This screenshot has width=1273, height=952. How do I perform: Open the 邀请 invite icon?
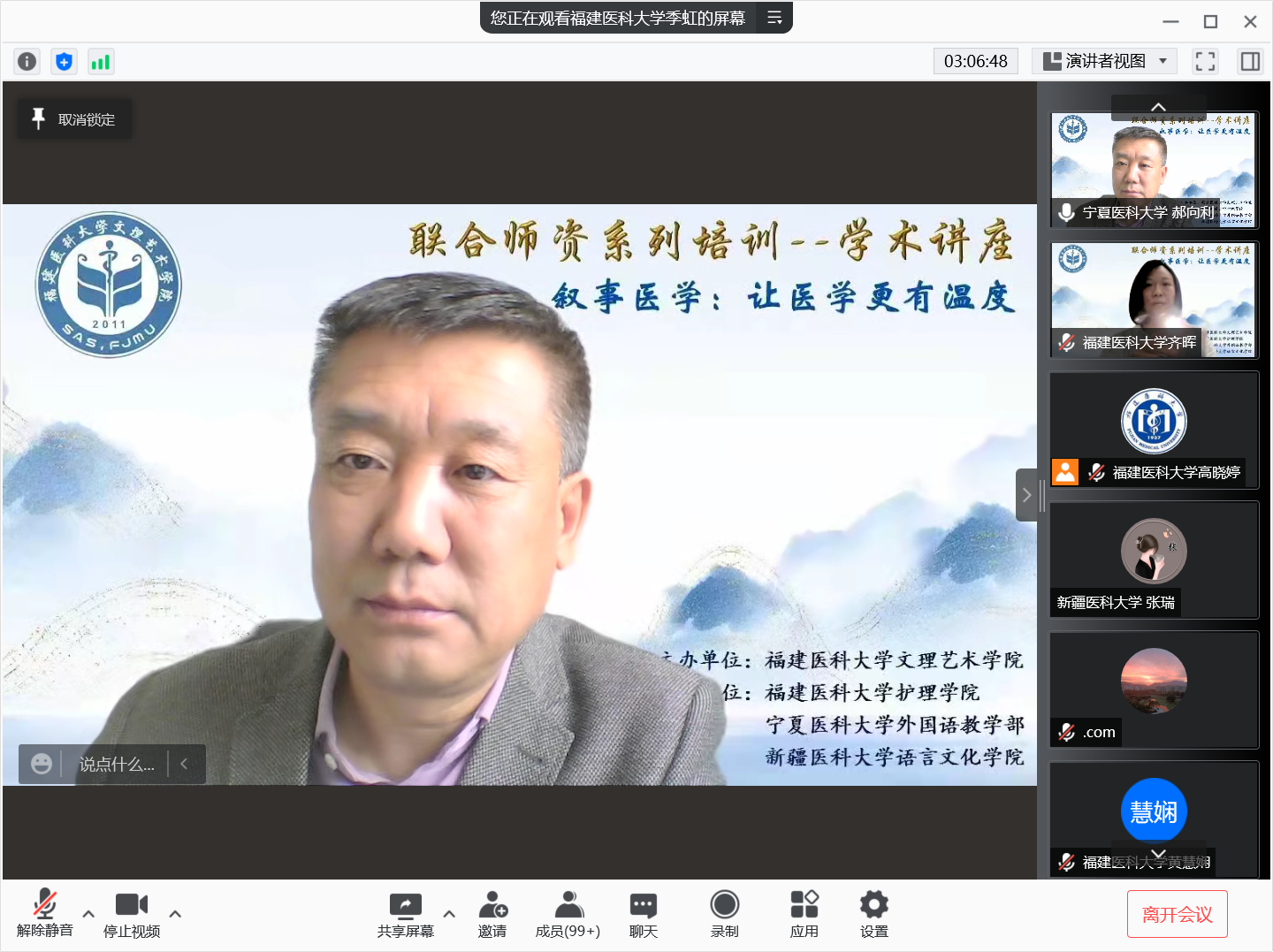(x=492, y=914)
